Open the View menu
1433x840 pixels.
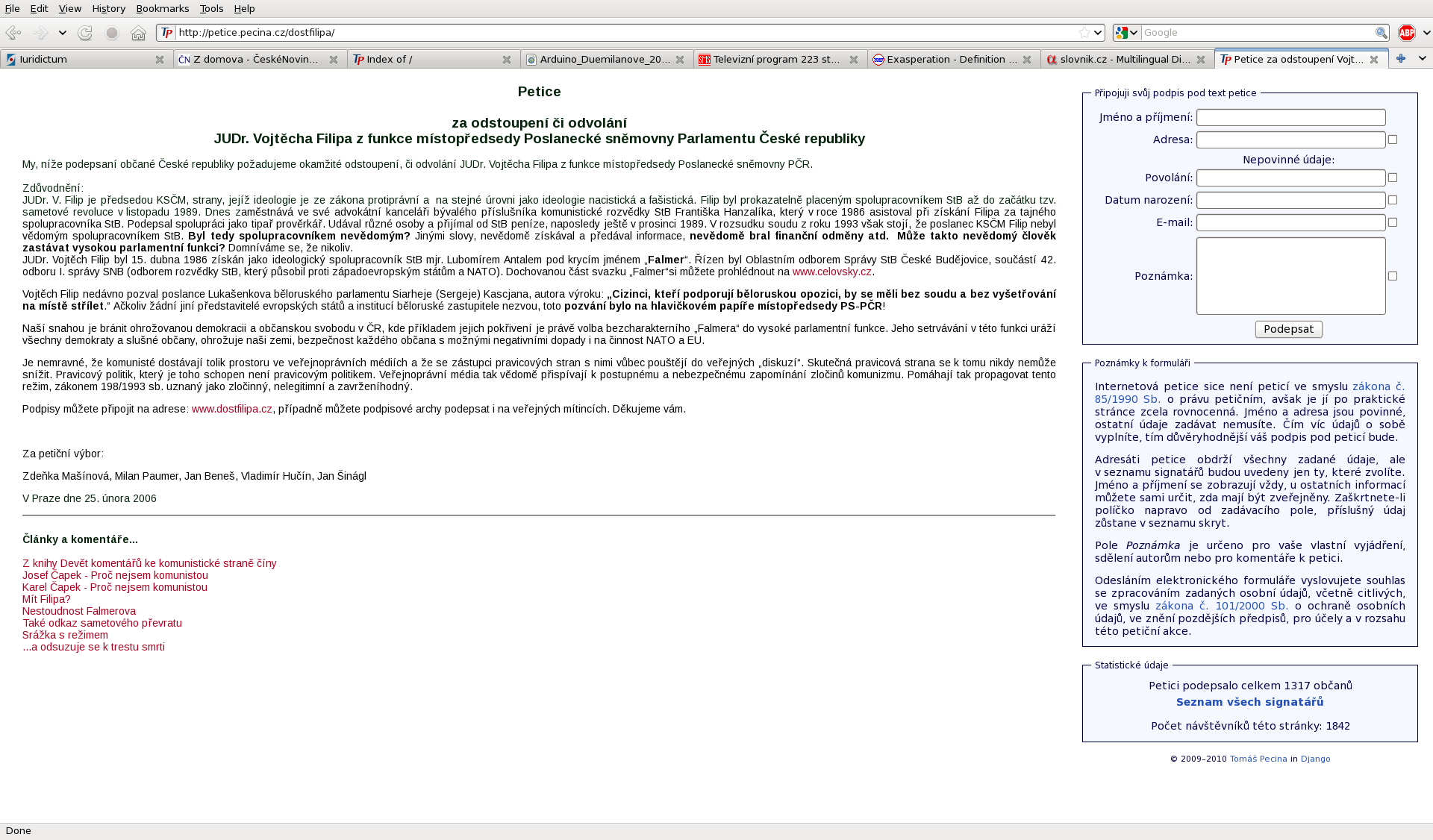point(70,8)
